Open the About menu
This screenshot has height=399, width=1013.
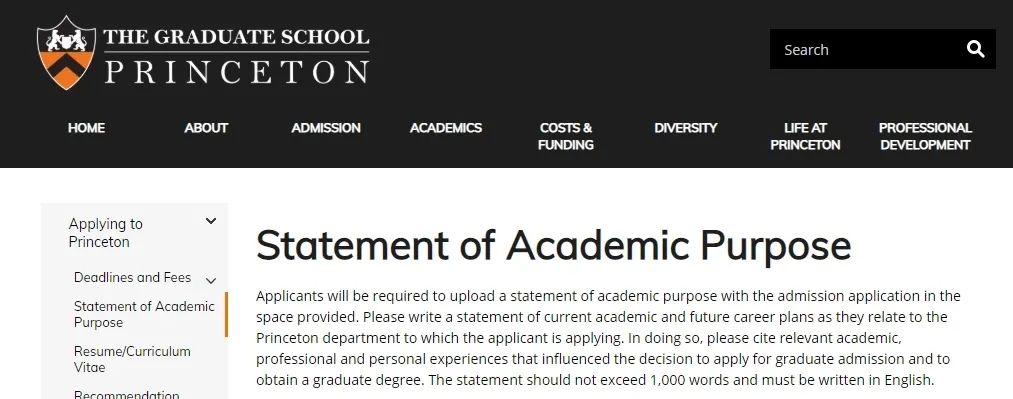206,128
